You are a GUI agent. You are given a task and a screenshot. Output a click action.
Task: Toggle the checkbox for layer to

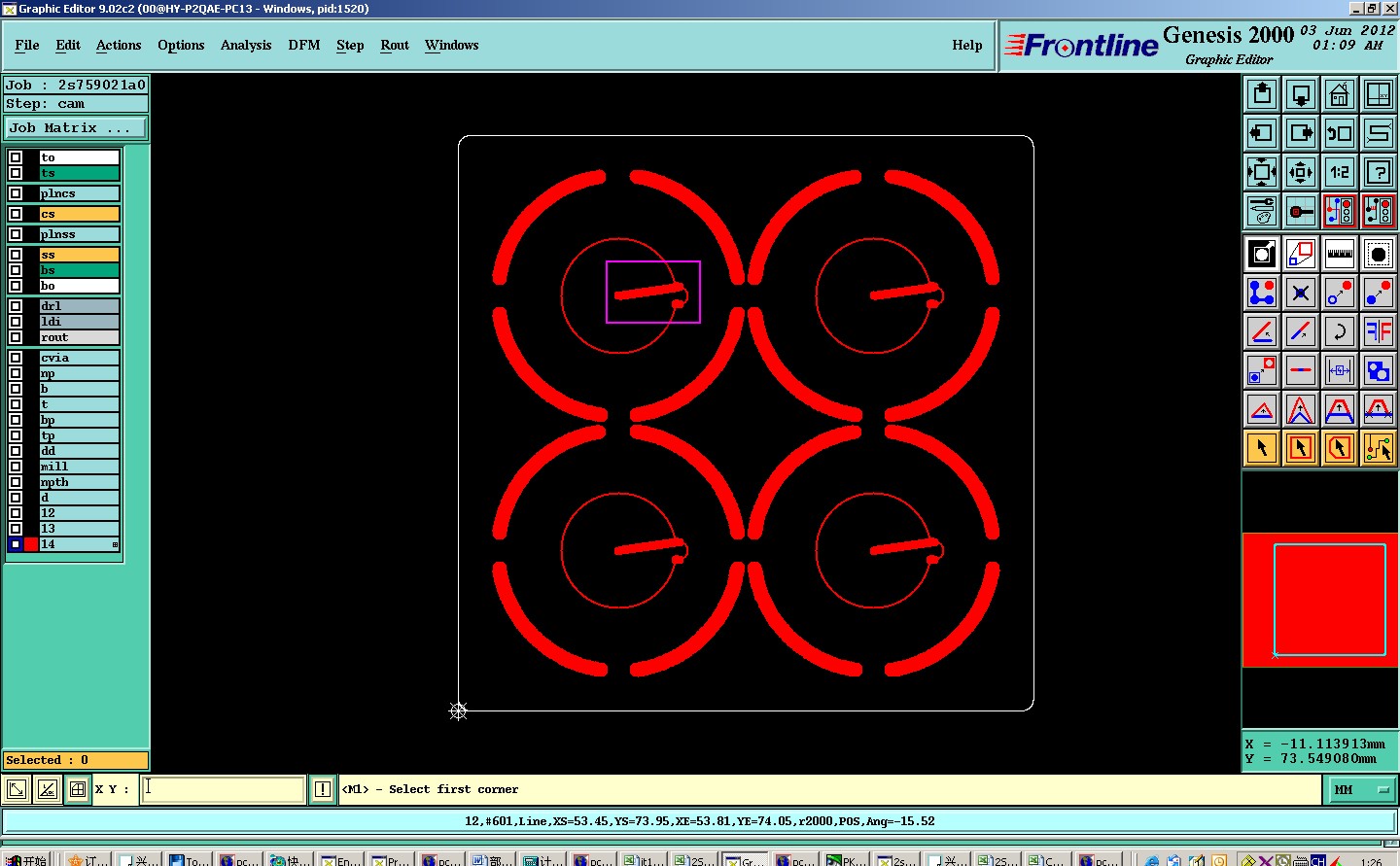[16, 157]
